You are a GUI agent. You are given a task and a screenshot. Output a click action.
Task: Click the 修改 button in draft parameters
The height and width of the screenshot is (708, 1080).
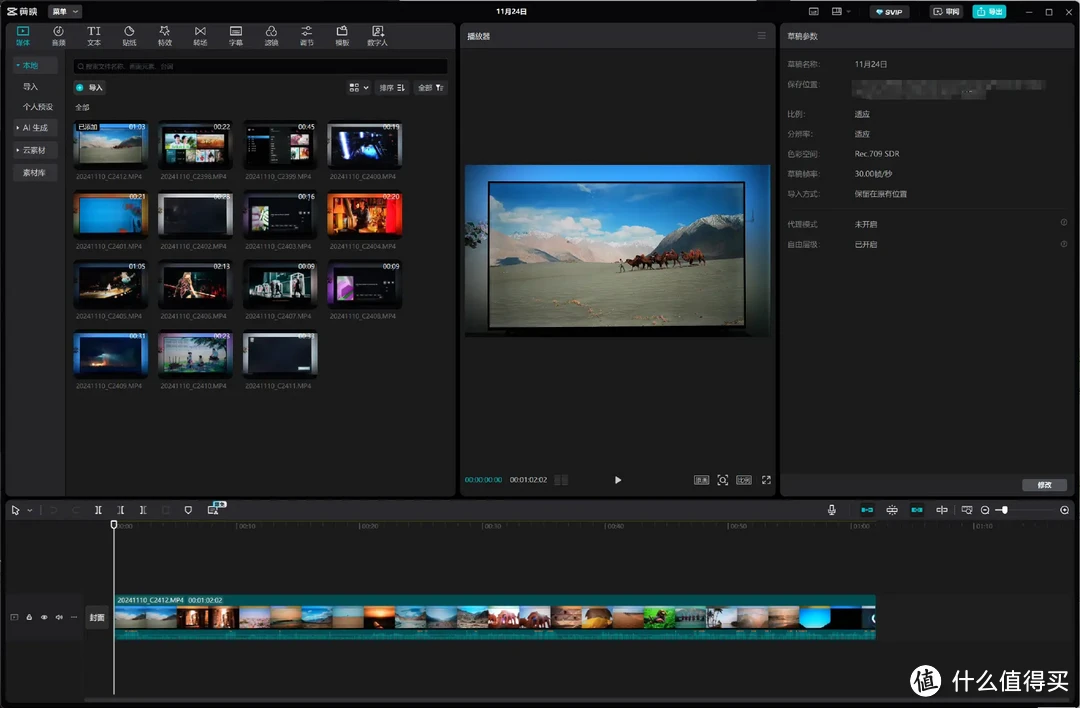(1044, 485)
